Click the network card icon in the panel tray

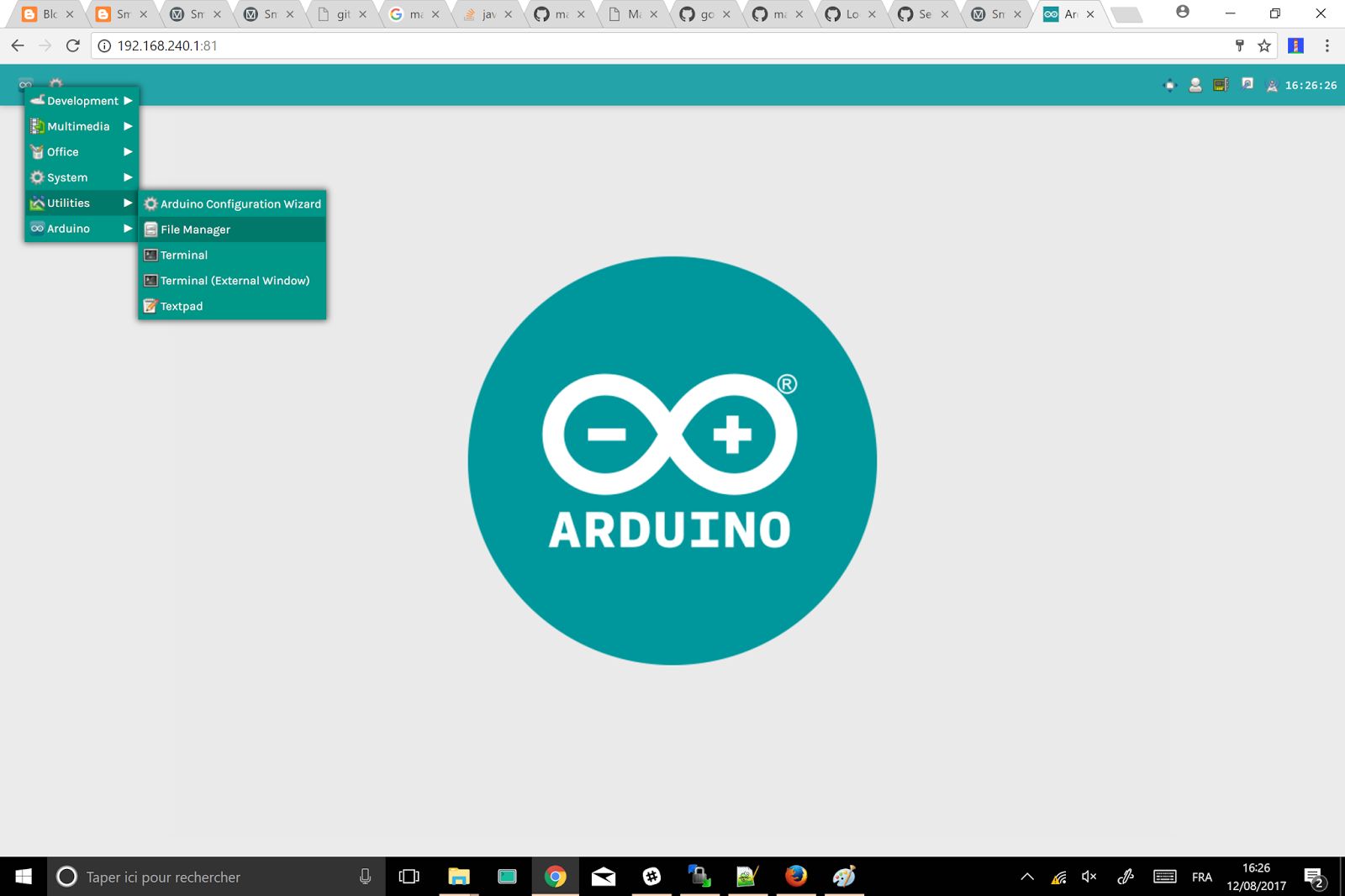(1221, 85)
